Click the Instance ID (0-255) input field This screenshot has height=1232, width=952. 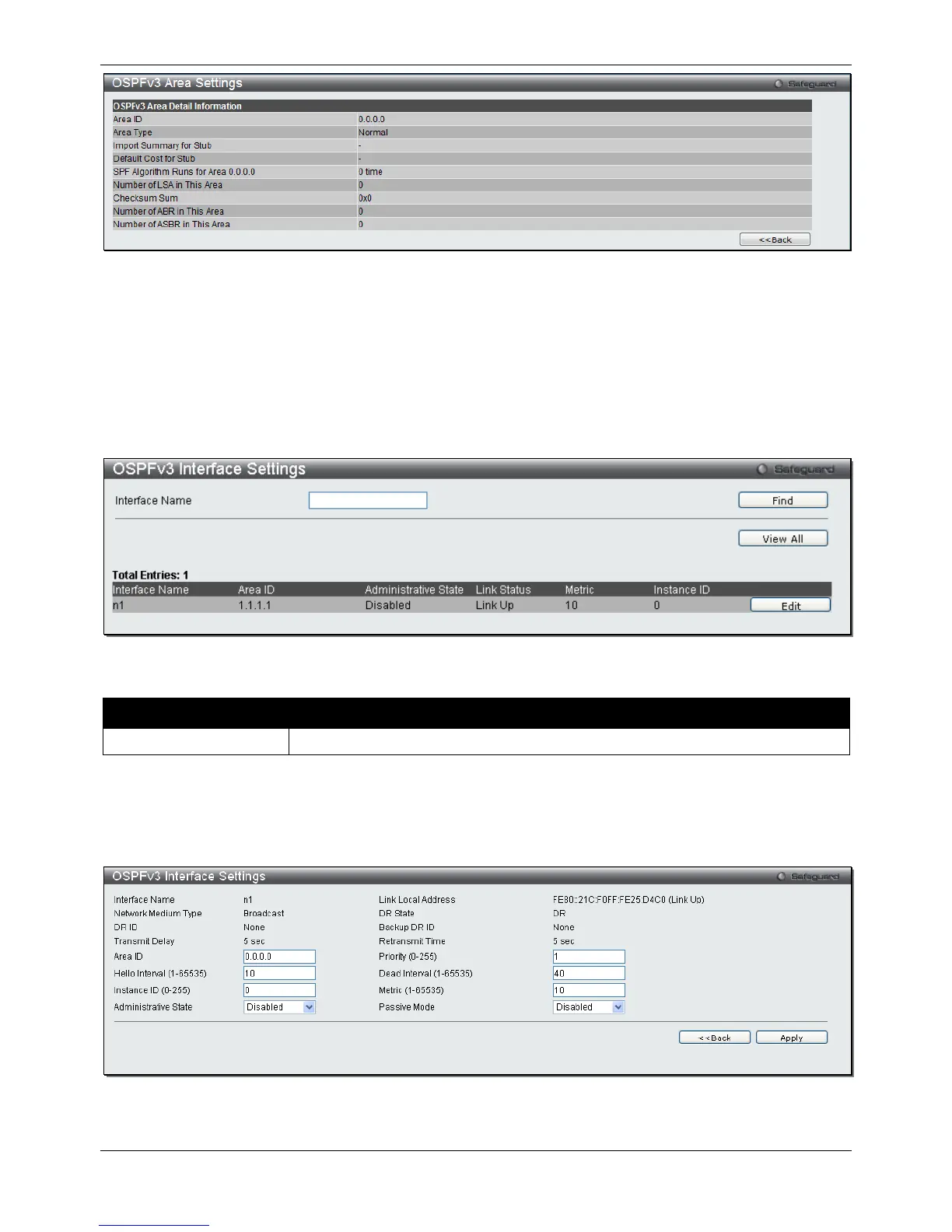[279, 990]
